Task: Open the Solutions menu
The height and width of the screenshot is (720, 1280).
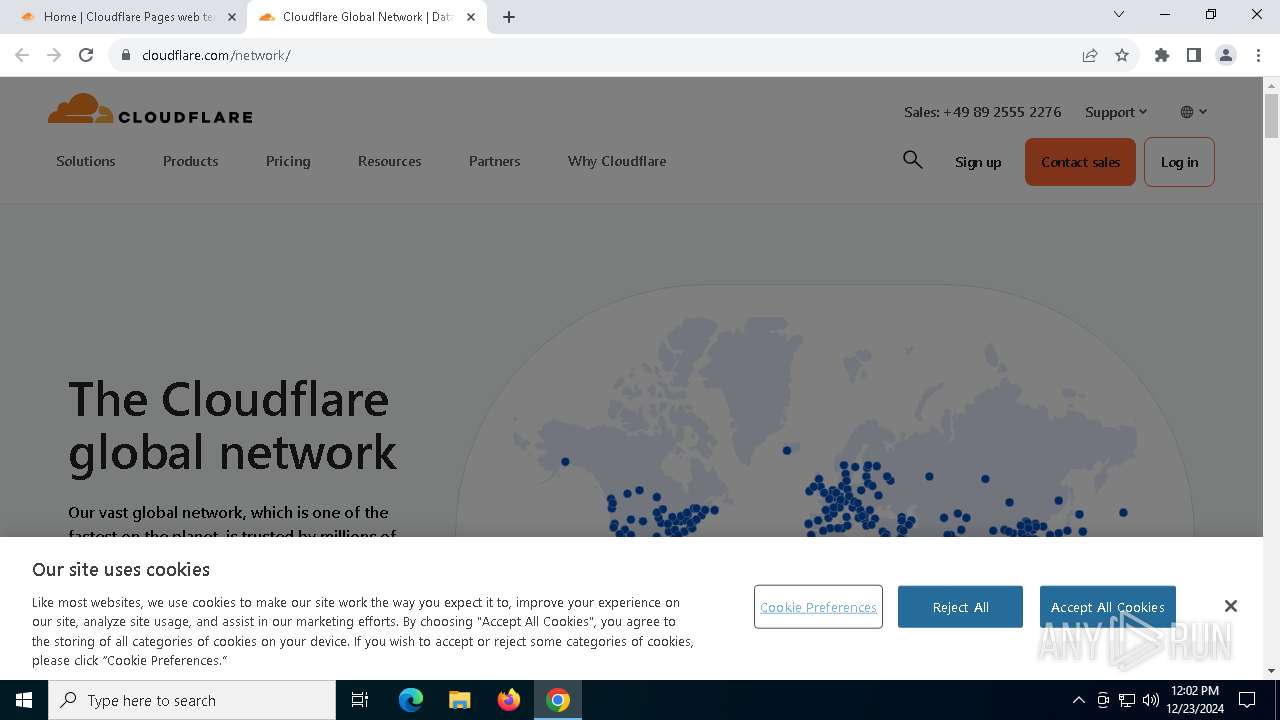Action: point(86,161)
